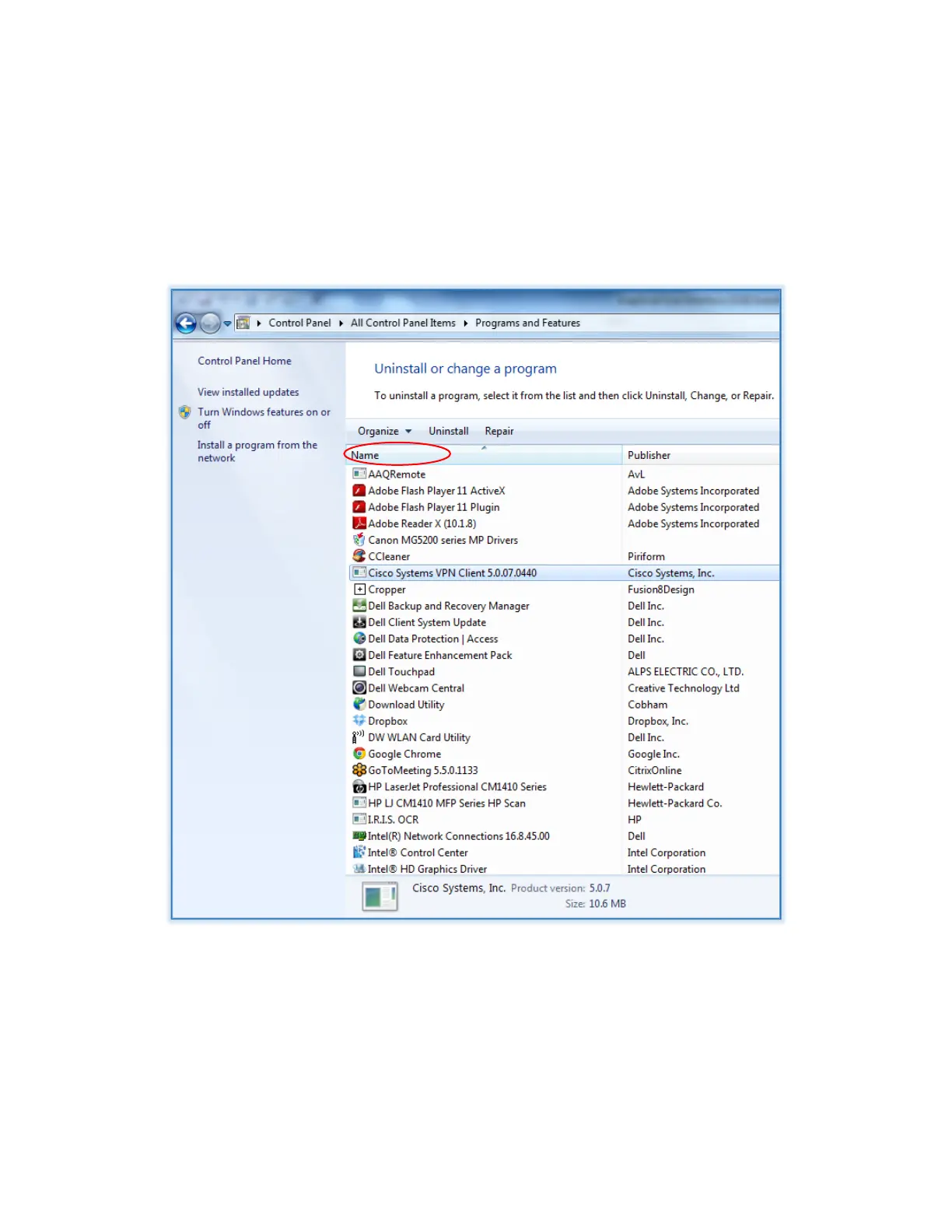
Task: Select the Dell Feature Enhancement Pack icon
Action: [x=359, y=655]
